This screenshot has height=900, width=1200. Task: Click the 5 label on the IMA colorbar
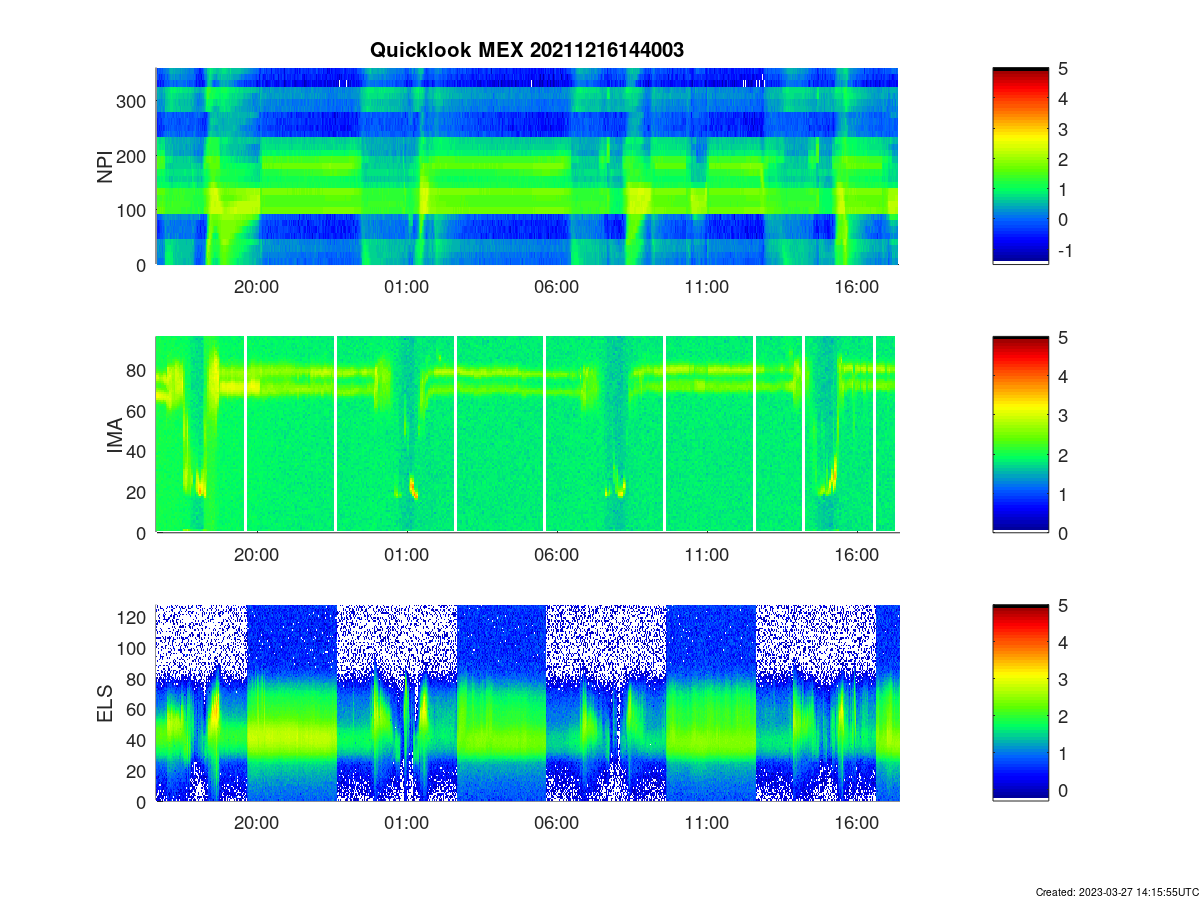pyautogui.click(x=1063, y=338)
